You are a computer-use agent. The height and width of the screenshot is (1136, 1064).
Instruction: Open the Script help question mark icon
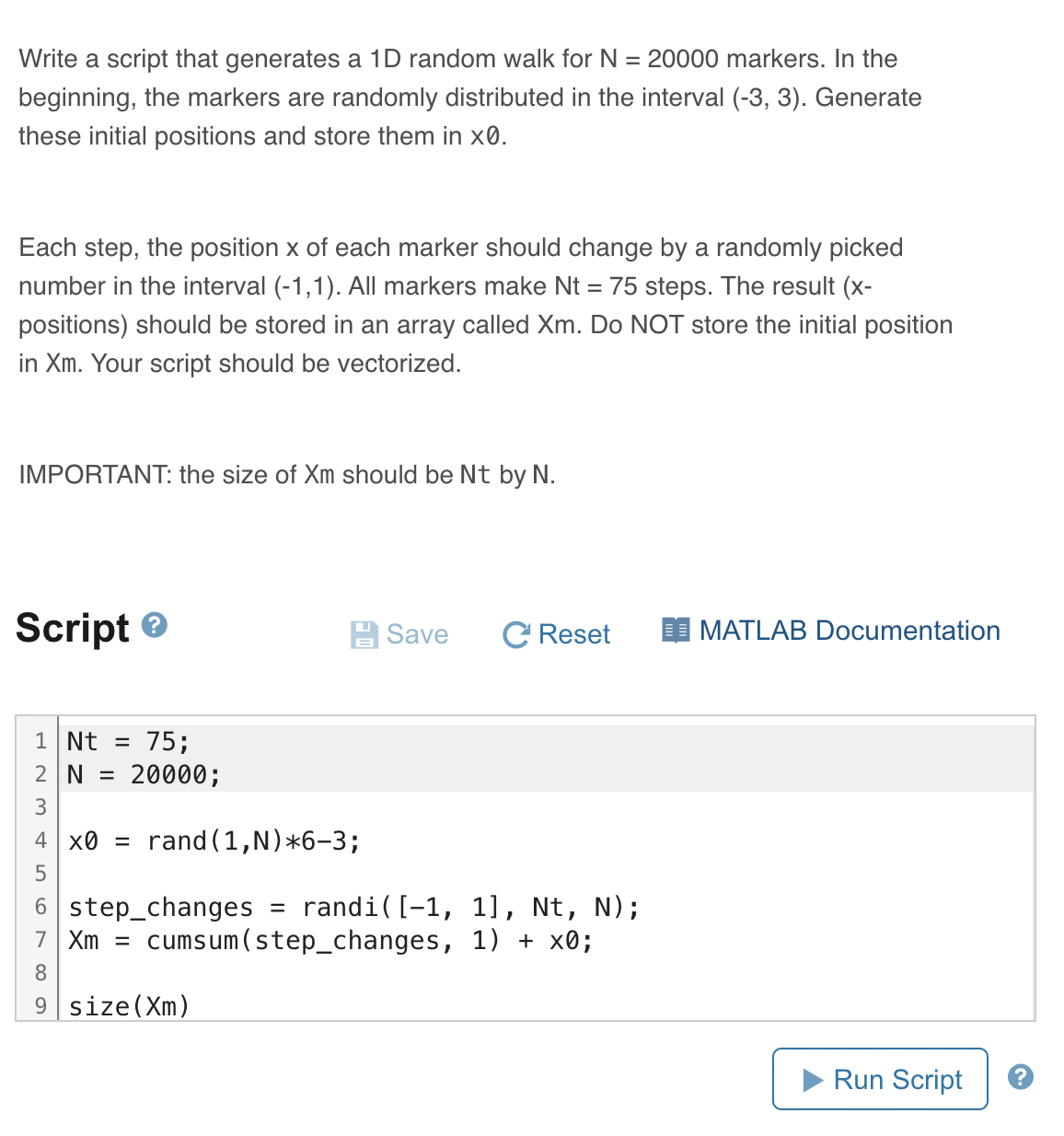pyautogui.click(x=155, y=625)
